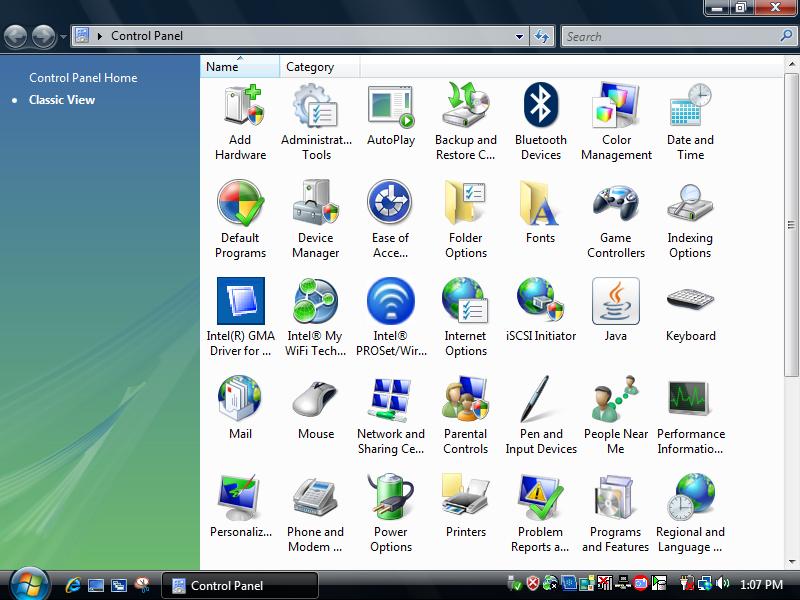
Task: Sort items by the Name column
Action: pos(240,67)
